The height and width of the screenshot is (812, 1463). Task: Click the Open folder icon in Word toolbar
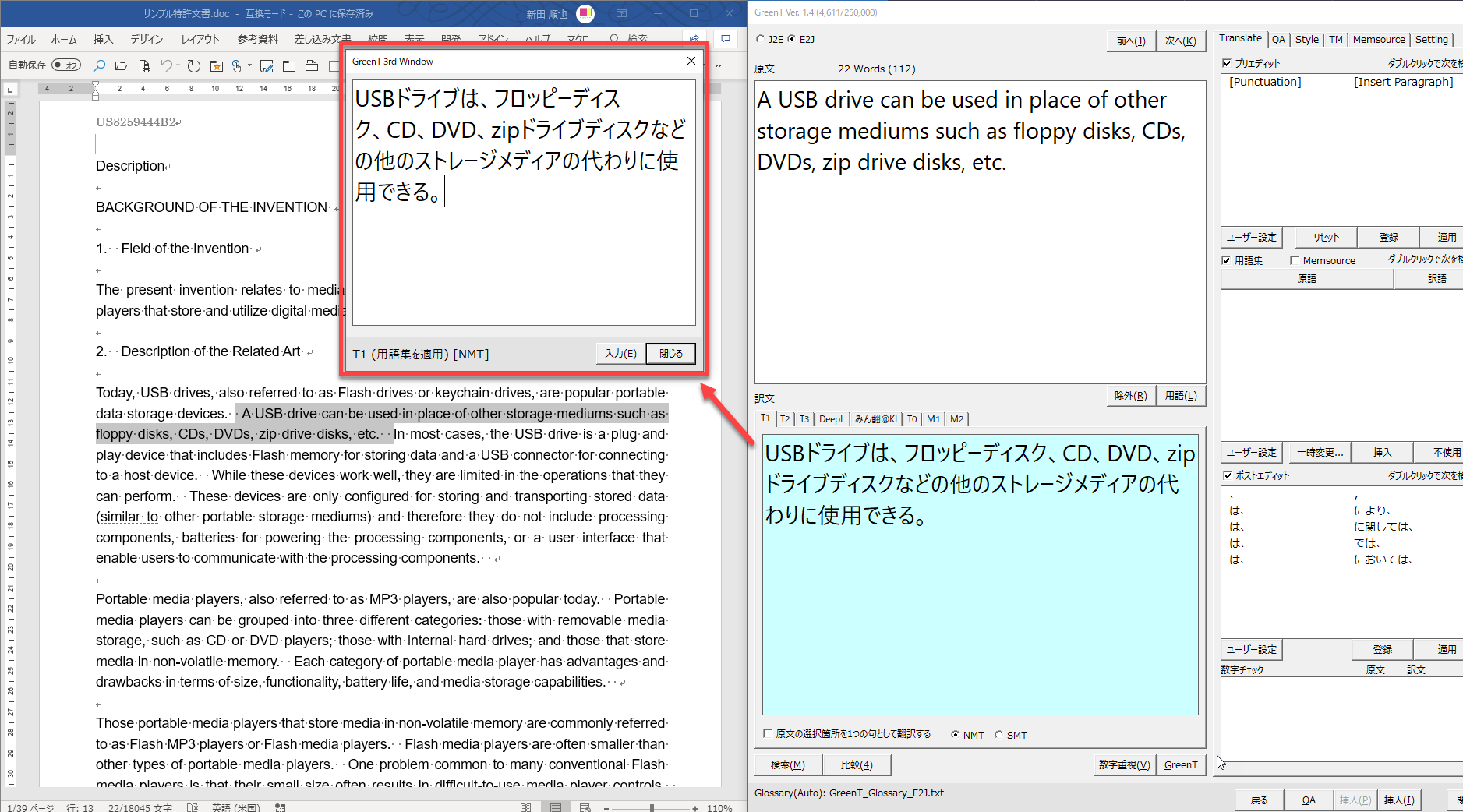[x=121, y=66]
